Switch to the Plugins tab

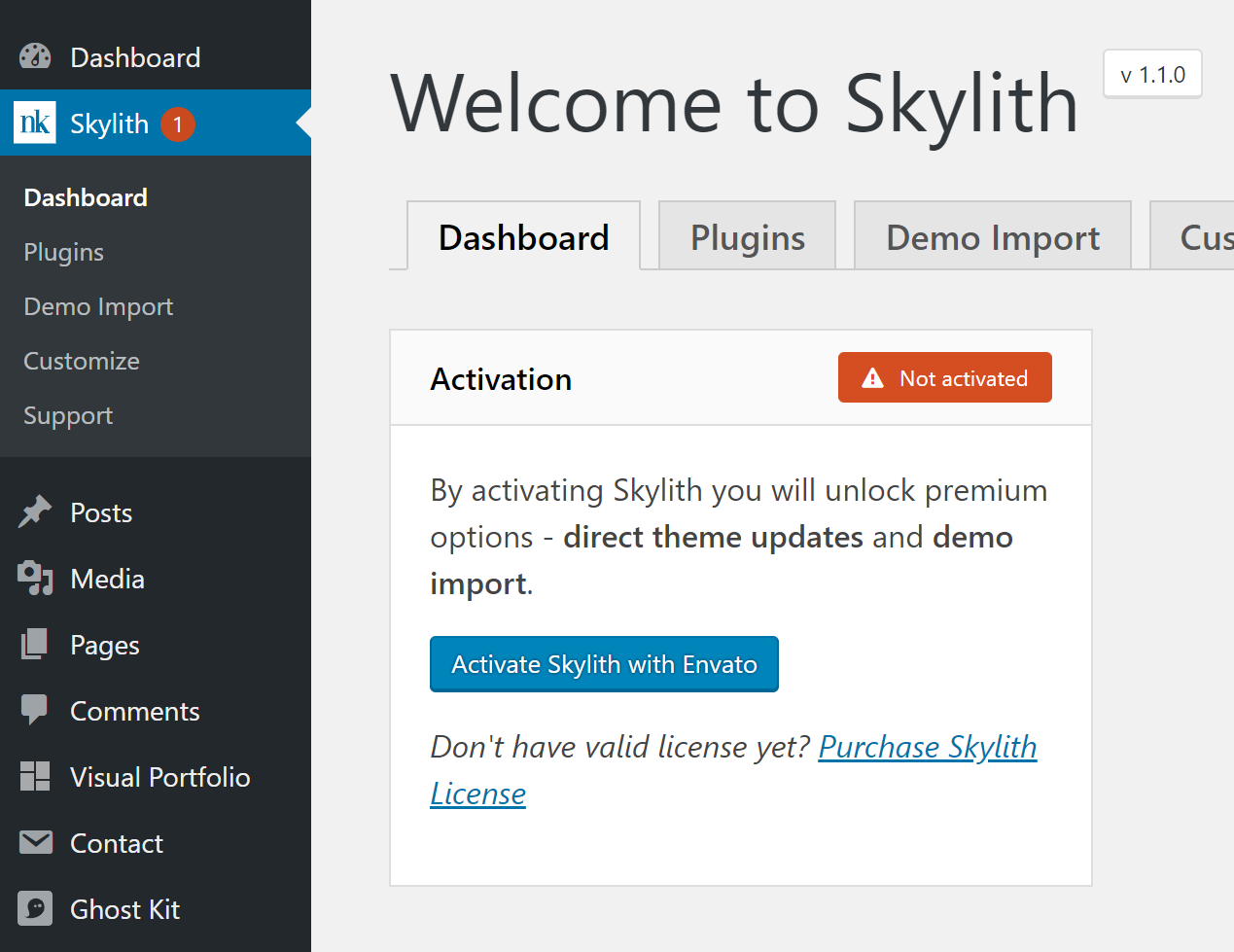coord(747,236)
